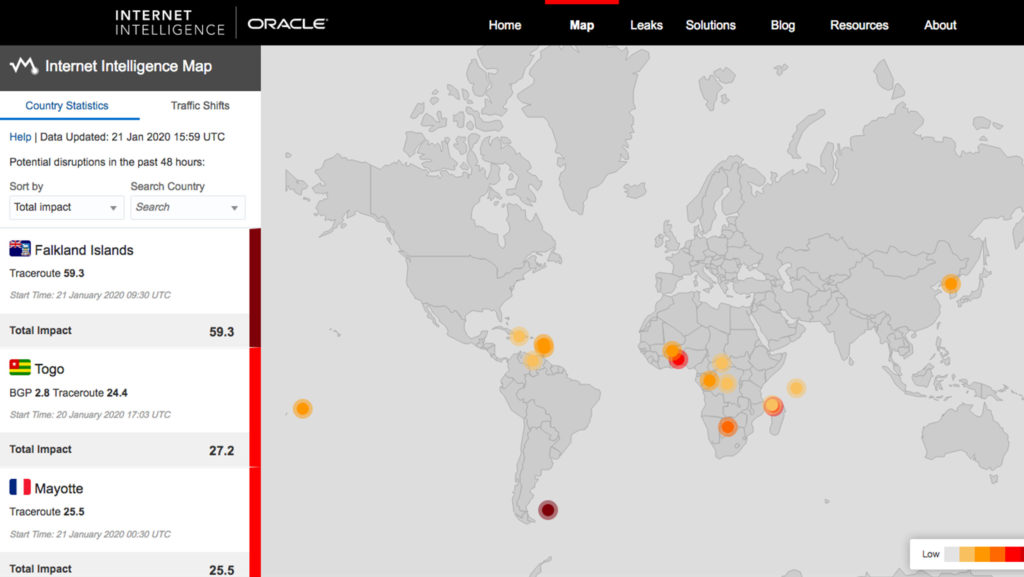1024x577 pixels.
Task: Click the Data Updated timestamp text
Action: click(x=133, y=137)
